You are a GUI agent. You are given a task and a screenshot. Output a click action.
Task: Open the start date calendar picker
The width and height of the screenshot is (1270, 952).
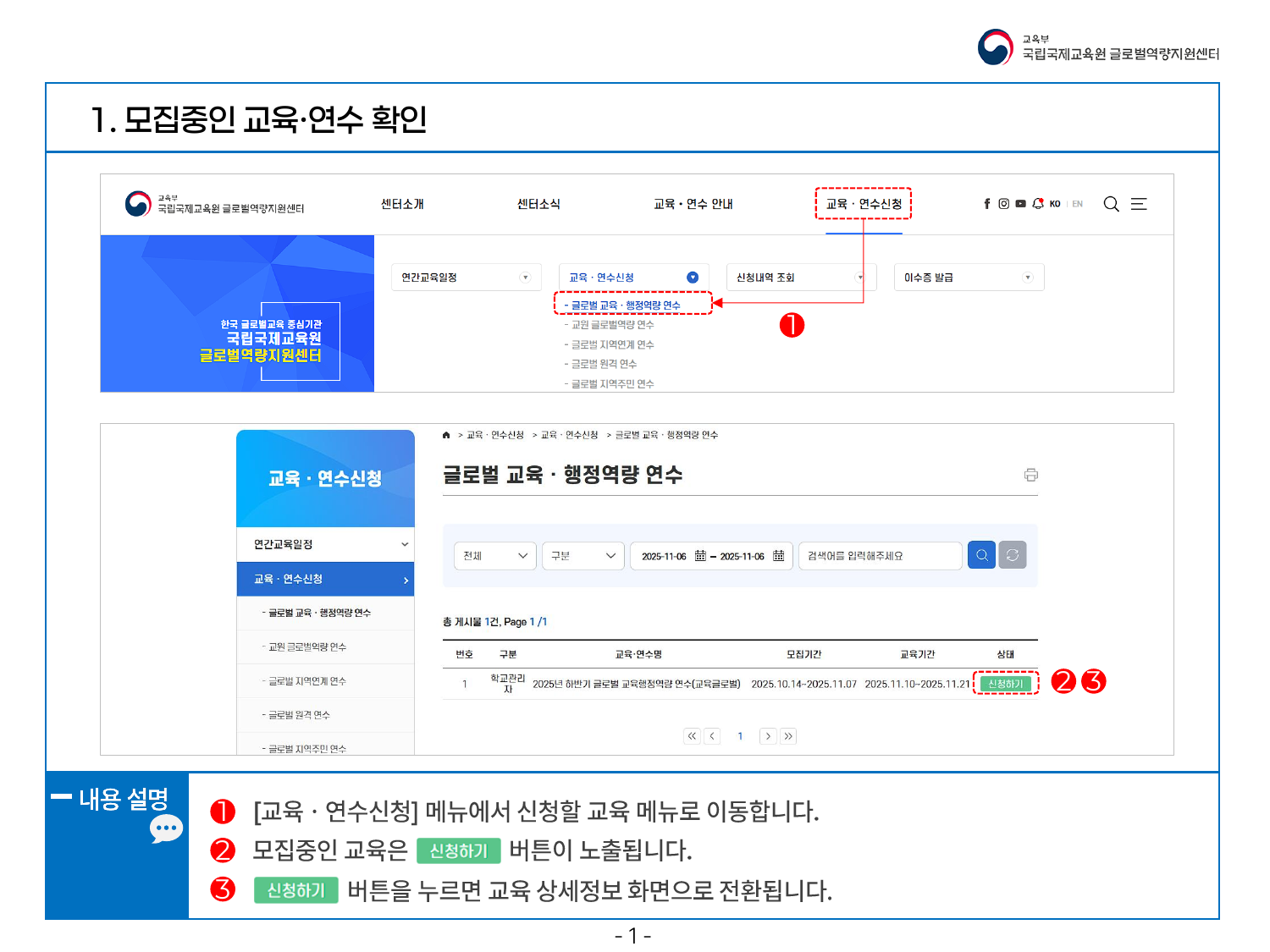pos(700,556)
